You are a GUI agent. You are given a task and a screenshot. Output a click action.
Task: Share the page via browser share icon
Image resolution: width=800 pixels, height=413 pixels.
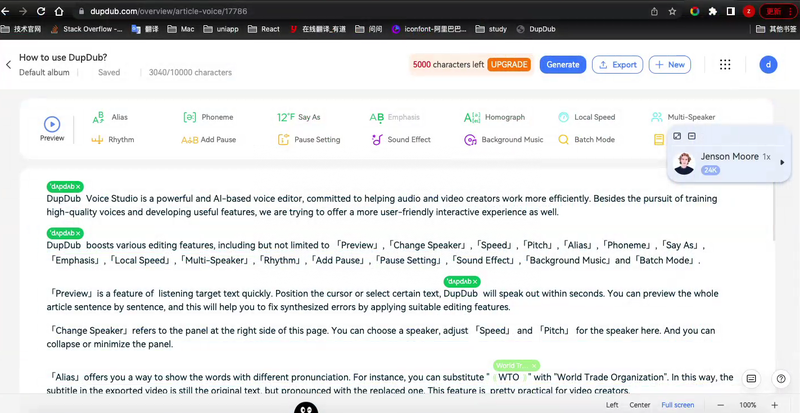coord(654,11)
